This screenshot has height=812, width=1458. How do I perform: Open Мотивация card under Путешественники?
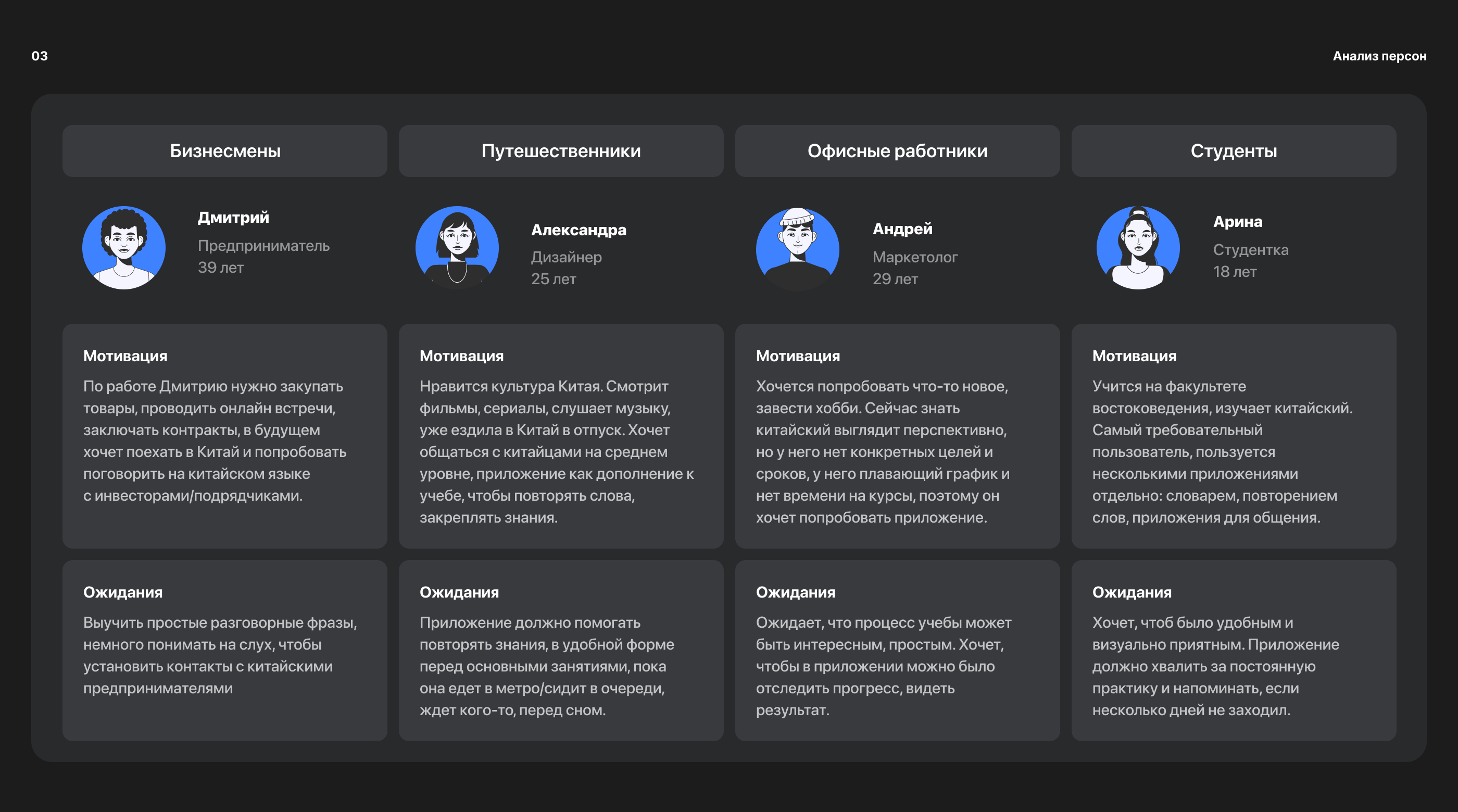[561, 436]
